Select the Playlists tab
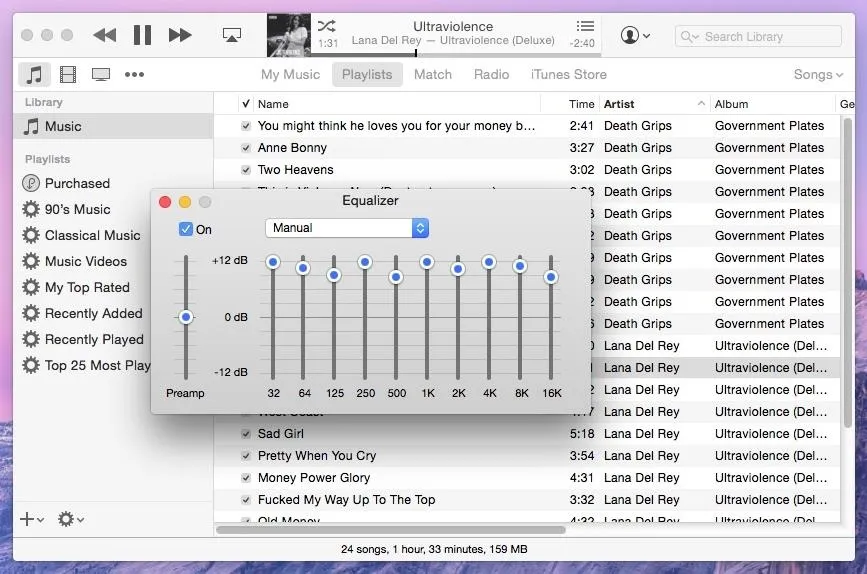867x574 pixels. (x=367, y=74)
